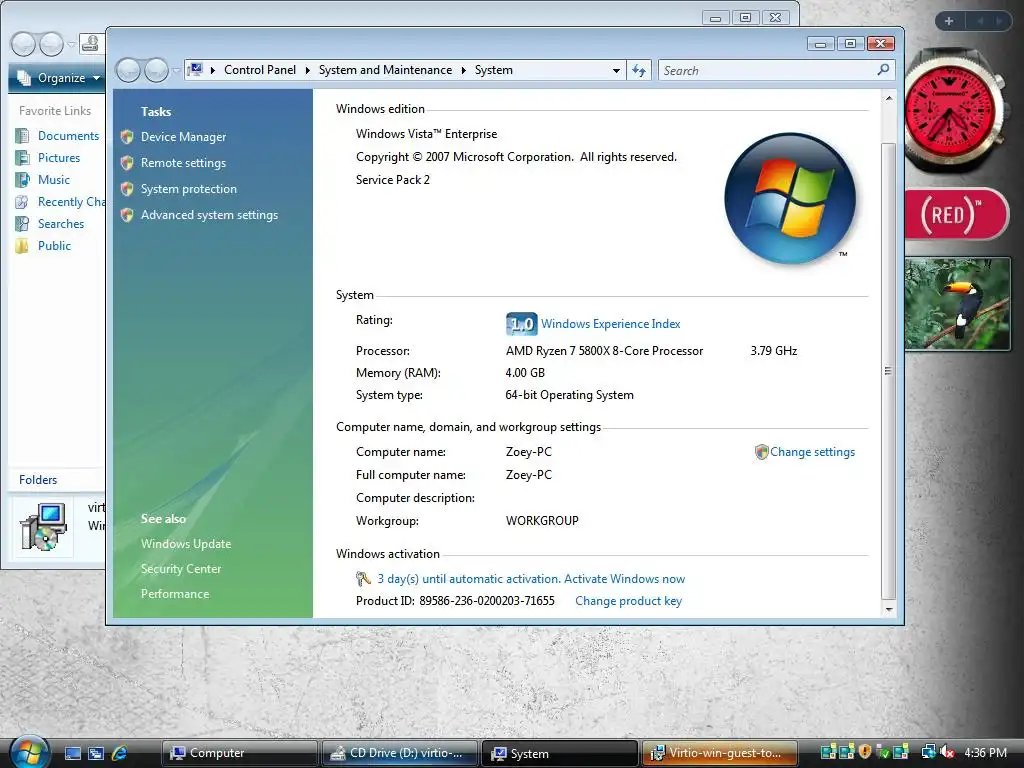This screenshot has height=768, width=1024.
Task: Click the keys icon beside activation message
Action: tap(363, 579)
